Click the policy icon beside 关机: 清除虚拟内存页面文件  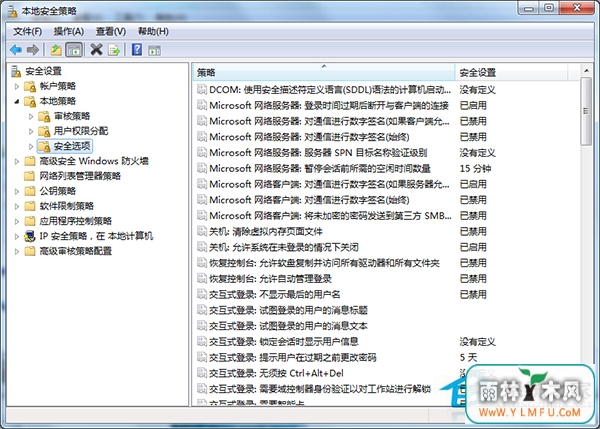coord(202,231)
